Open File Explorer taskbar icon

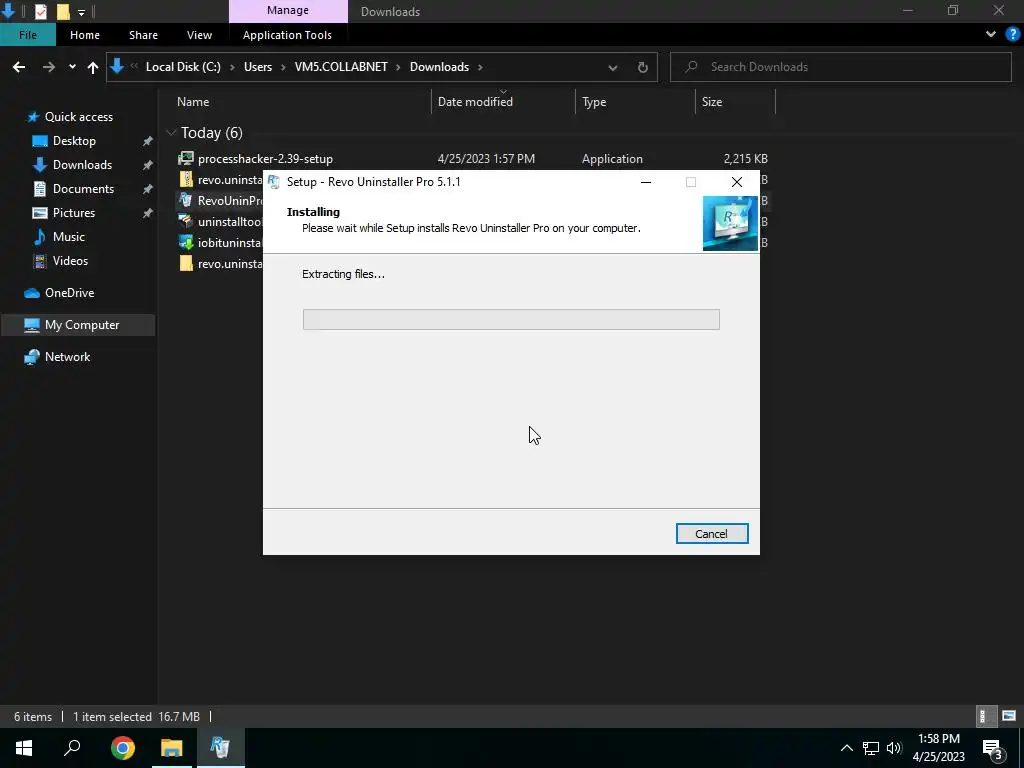click(x=172, y=748)
